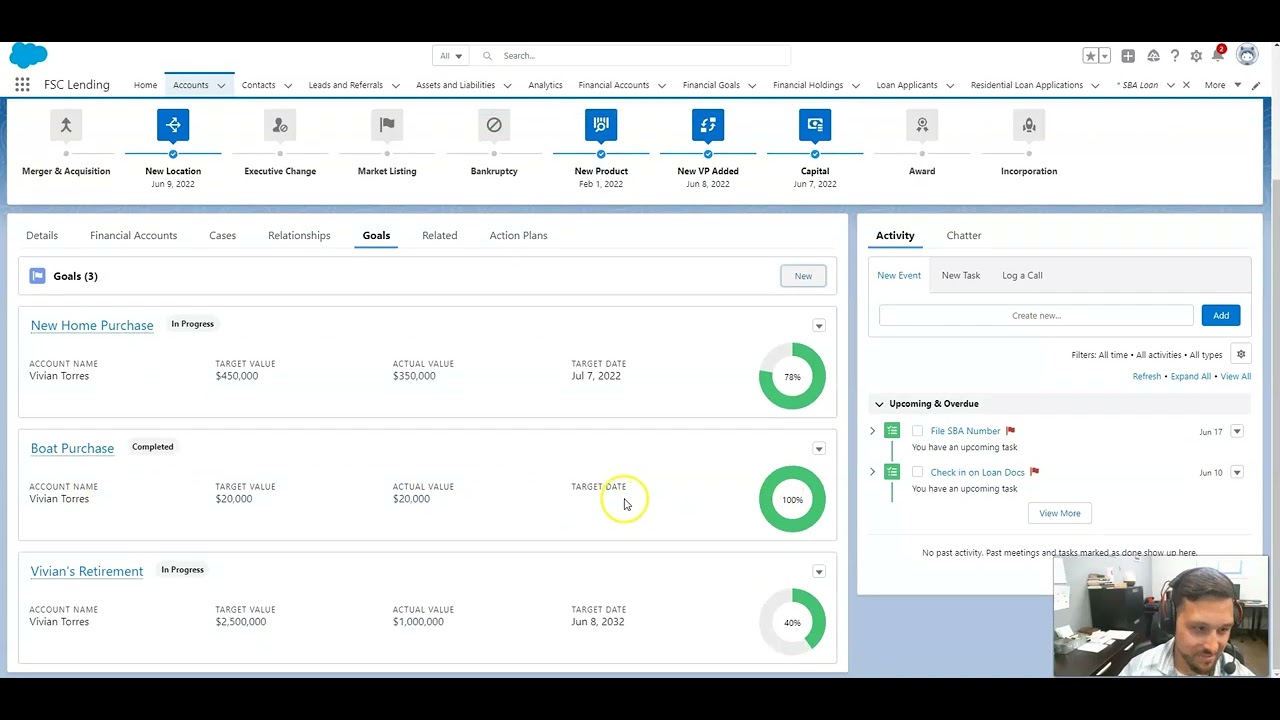Go to the Home nav item

145,85
